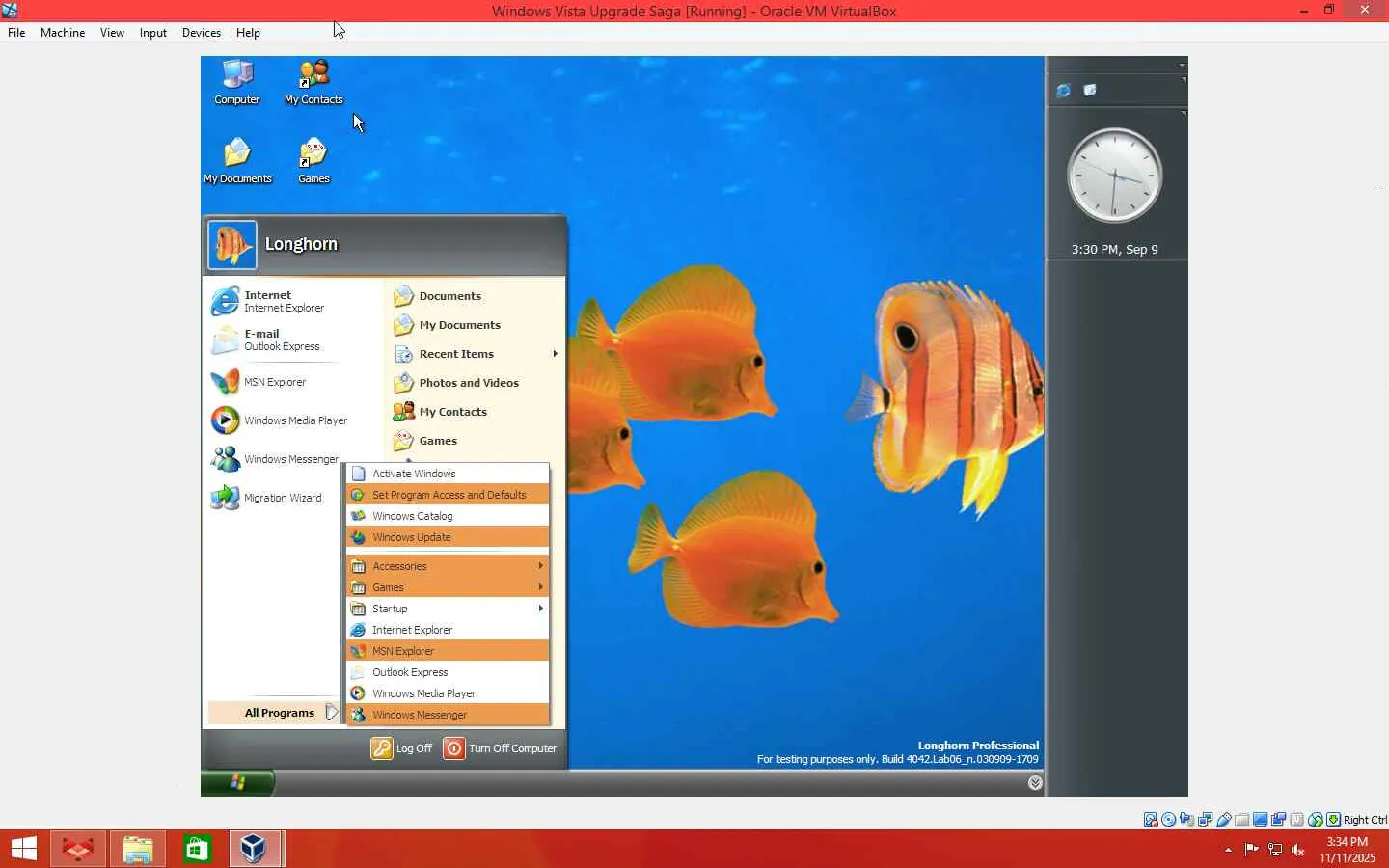Open the Action Center flag tray icon
The height and width of the screenshot is (868, 1389).
(1252, 850)
